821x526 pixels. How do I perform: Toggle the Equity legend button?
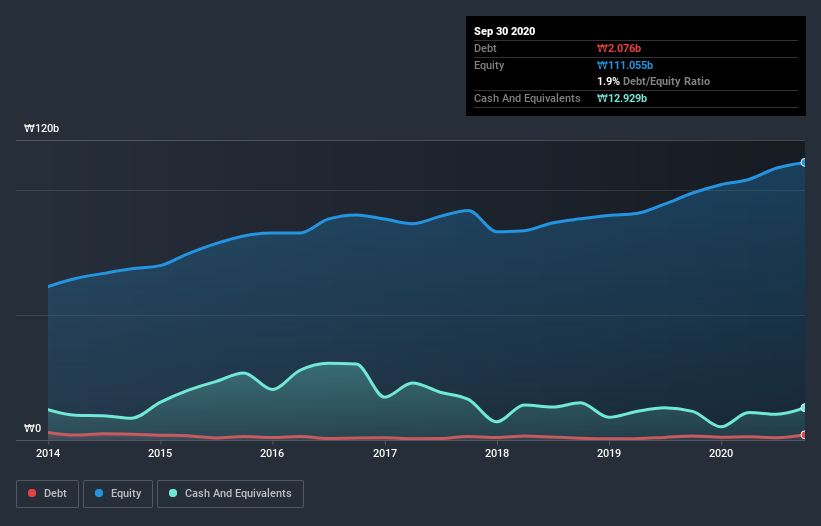click(118, 494)
